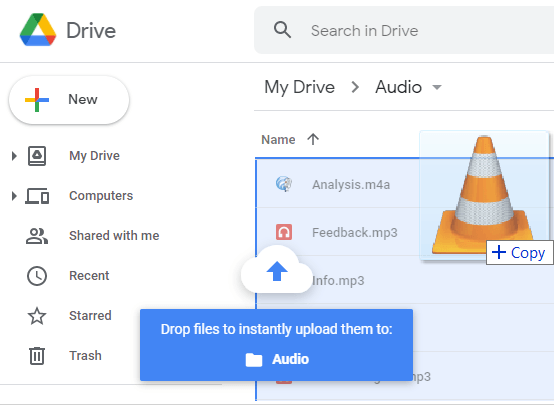This screenshot has height=405, width=554.
Task: Click the Shared with me people icon
Action: 37,236
